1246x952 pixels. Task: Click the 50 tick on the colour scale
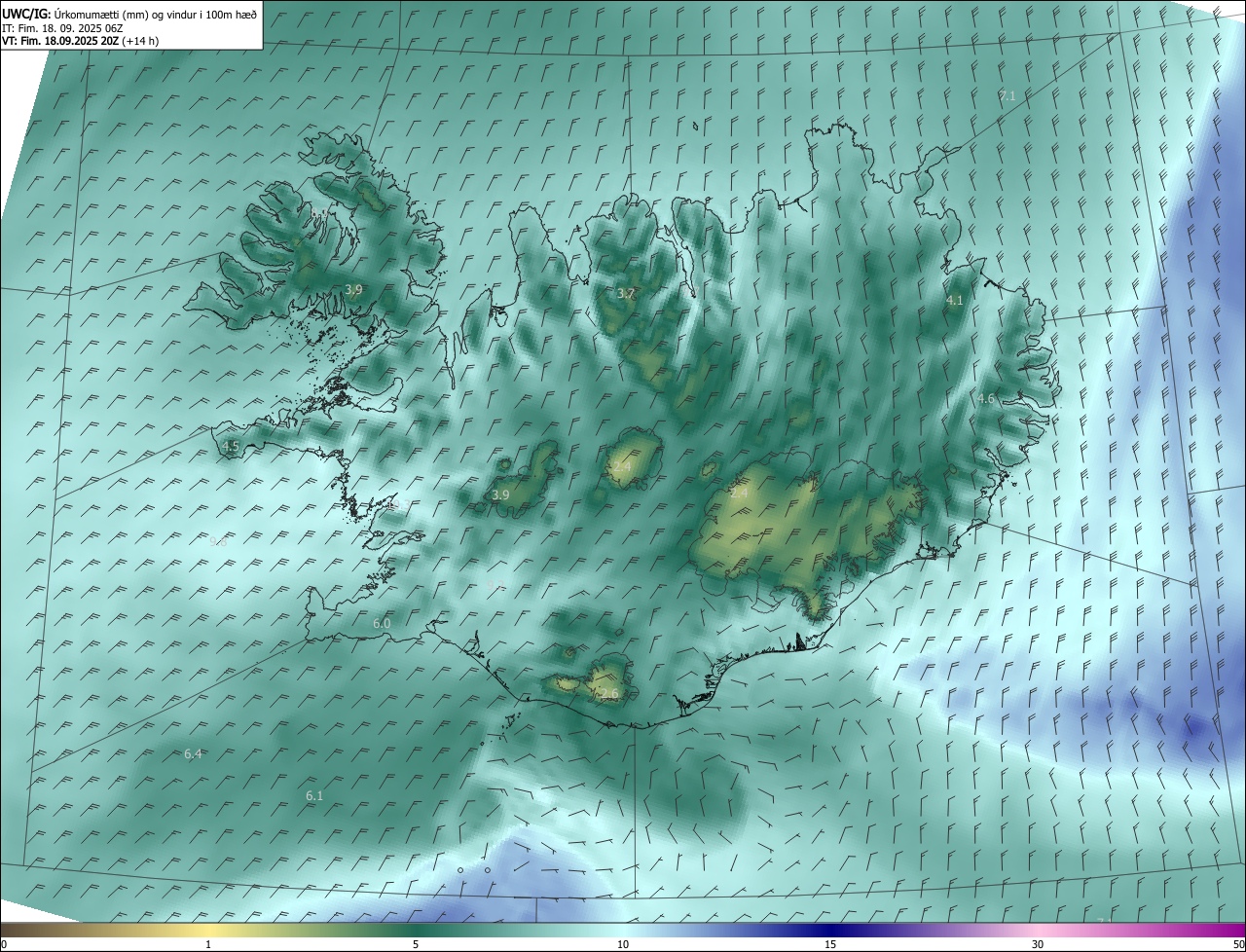tap(1238, 945)
